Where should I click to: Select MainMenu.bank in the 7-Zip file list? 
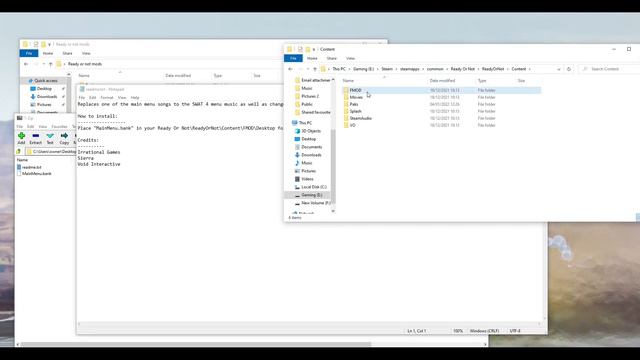point(34,173)
